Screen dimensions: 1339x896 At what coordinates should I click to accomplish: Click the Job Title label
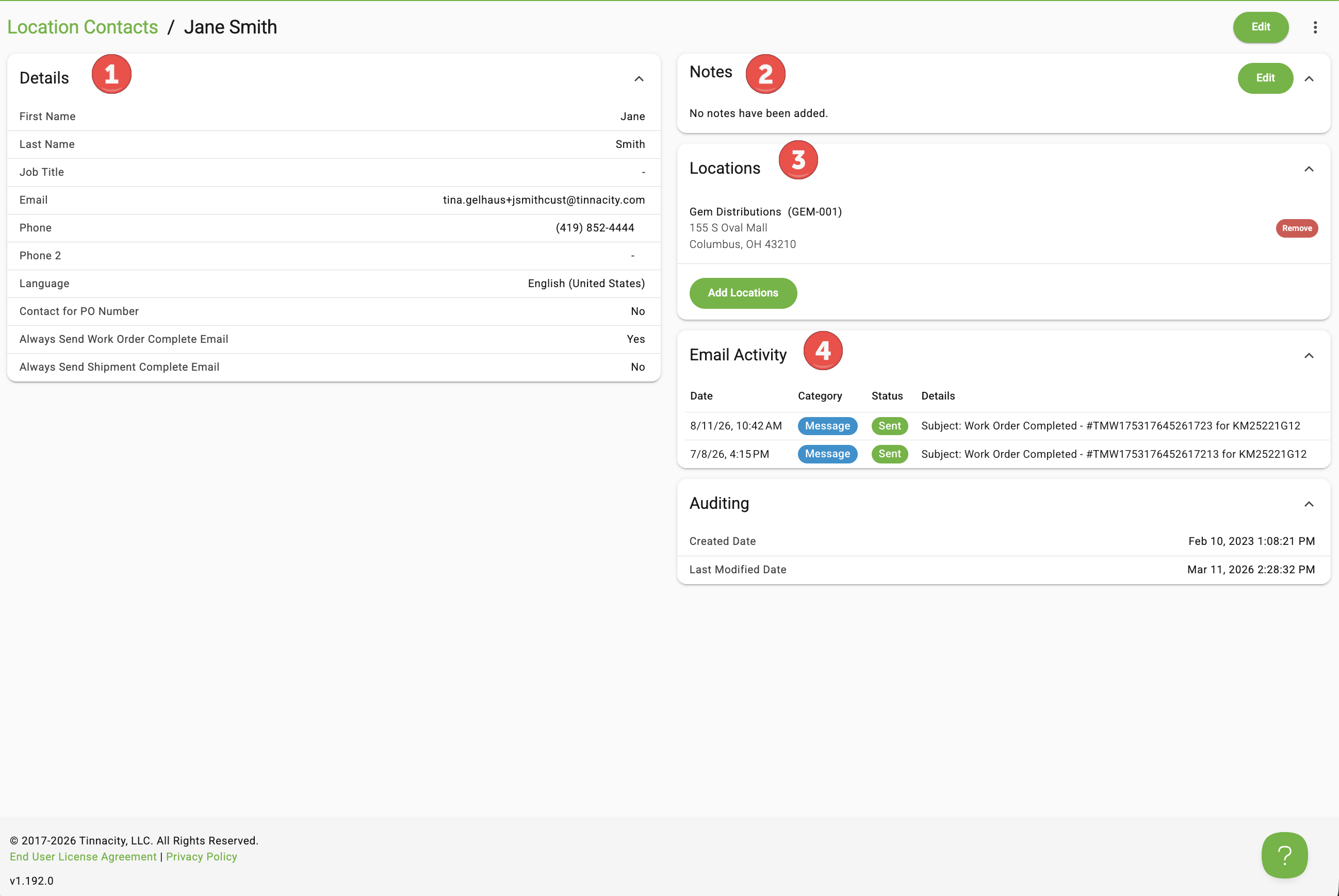pos(41,172)
